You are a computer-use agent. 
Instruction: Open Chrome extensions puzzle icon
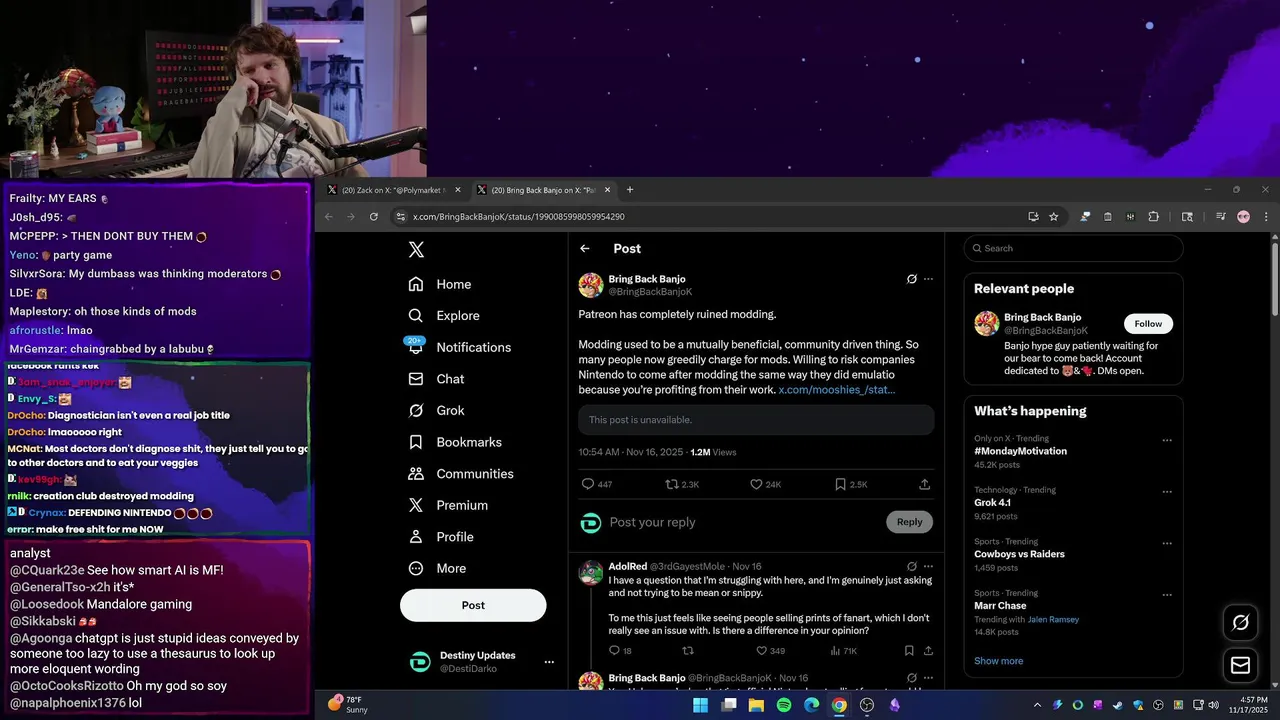[1153, 217]
